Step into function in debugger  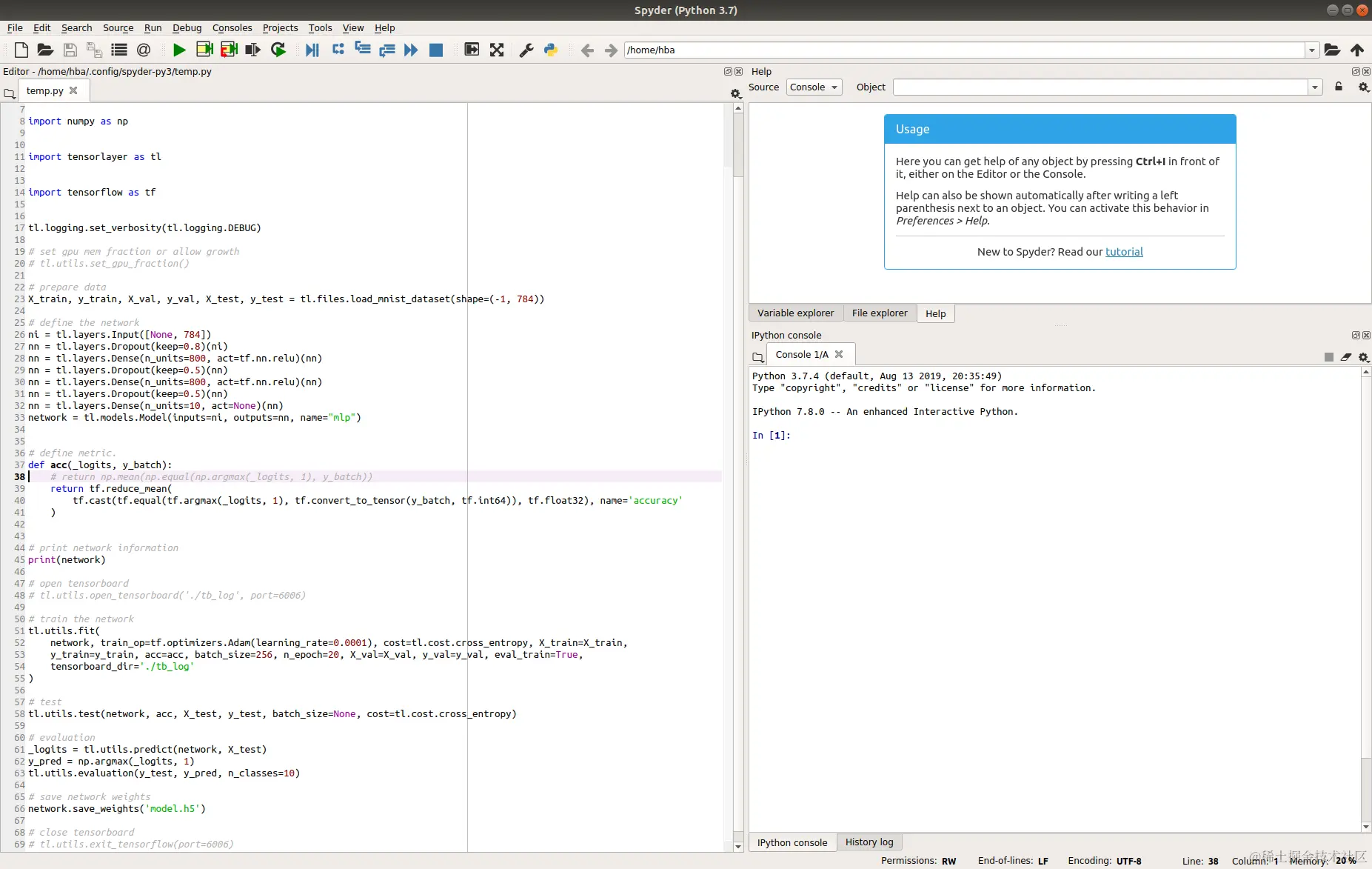pyautogui.click(x=362, y=50)
